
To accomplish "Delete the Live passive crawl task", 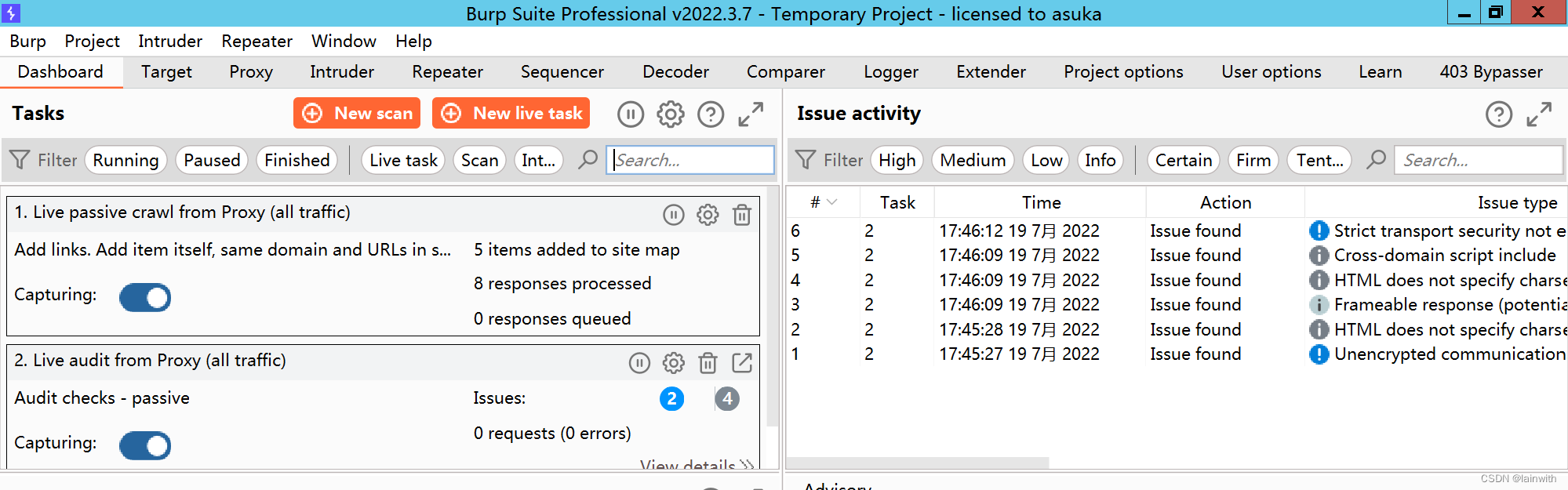I will pyautogui.click(x=742, y=215).
